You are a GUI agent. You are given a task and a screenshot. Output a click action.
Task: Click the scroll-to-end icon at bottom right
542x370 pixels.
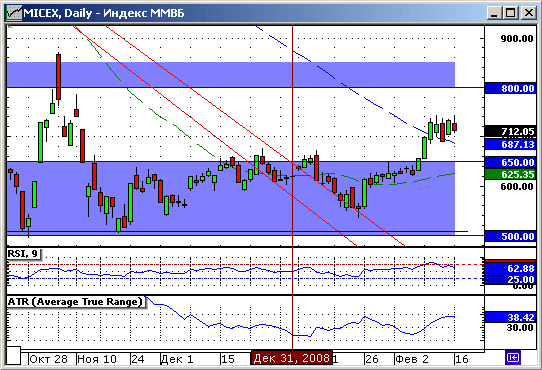(513, 358)
